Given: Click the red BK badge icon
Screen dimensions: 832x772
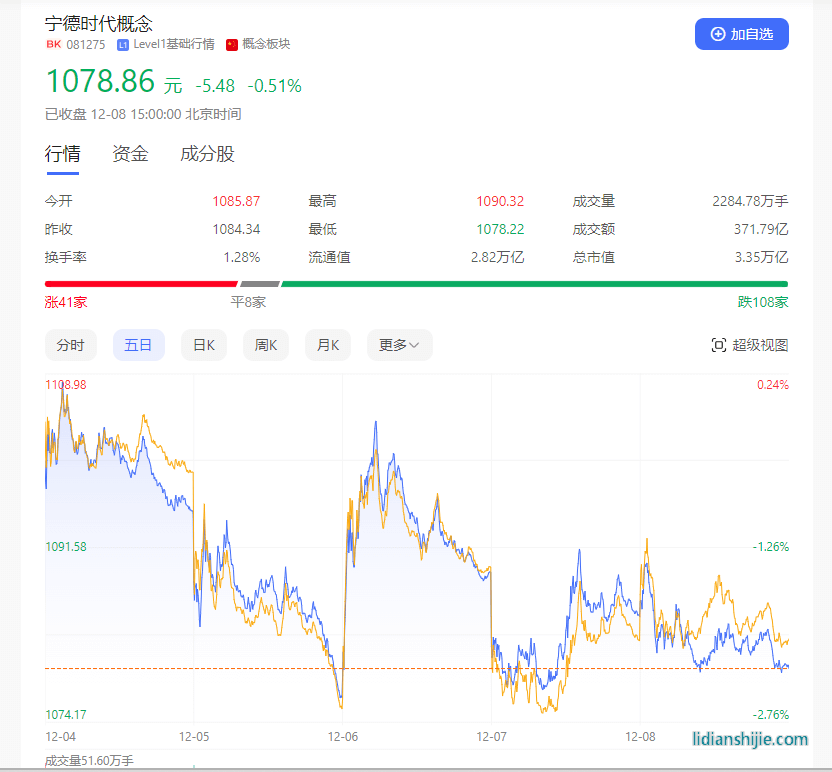Looking at the screenshot, I should point(53,44).
